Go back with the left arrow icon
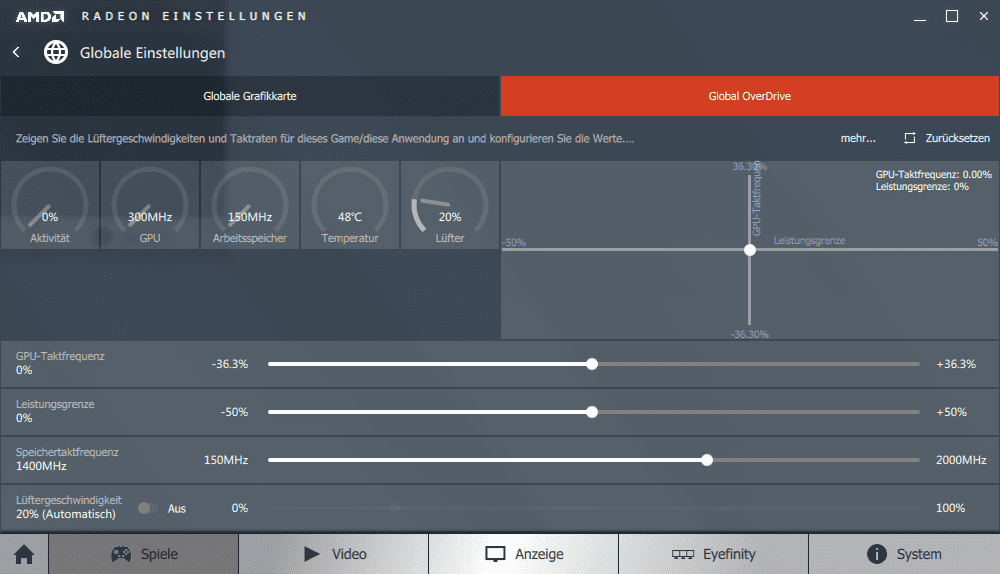The width and height of the screenshot is (1000, 574). coord(17,52)
